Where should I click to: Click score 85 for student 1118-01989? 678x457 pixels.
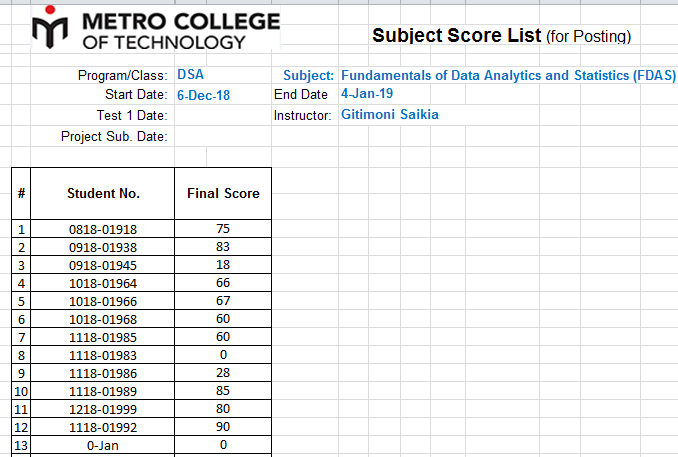coord(223,391)
